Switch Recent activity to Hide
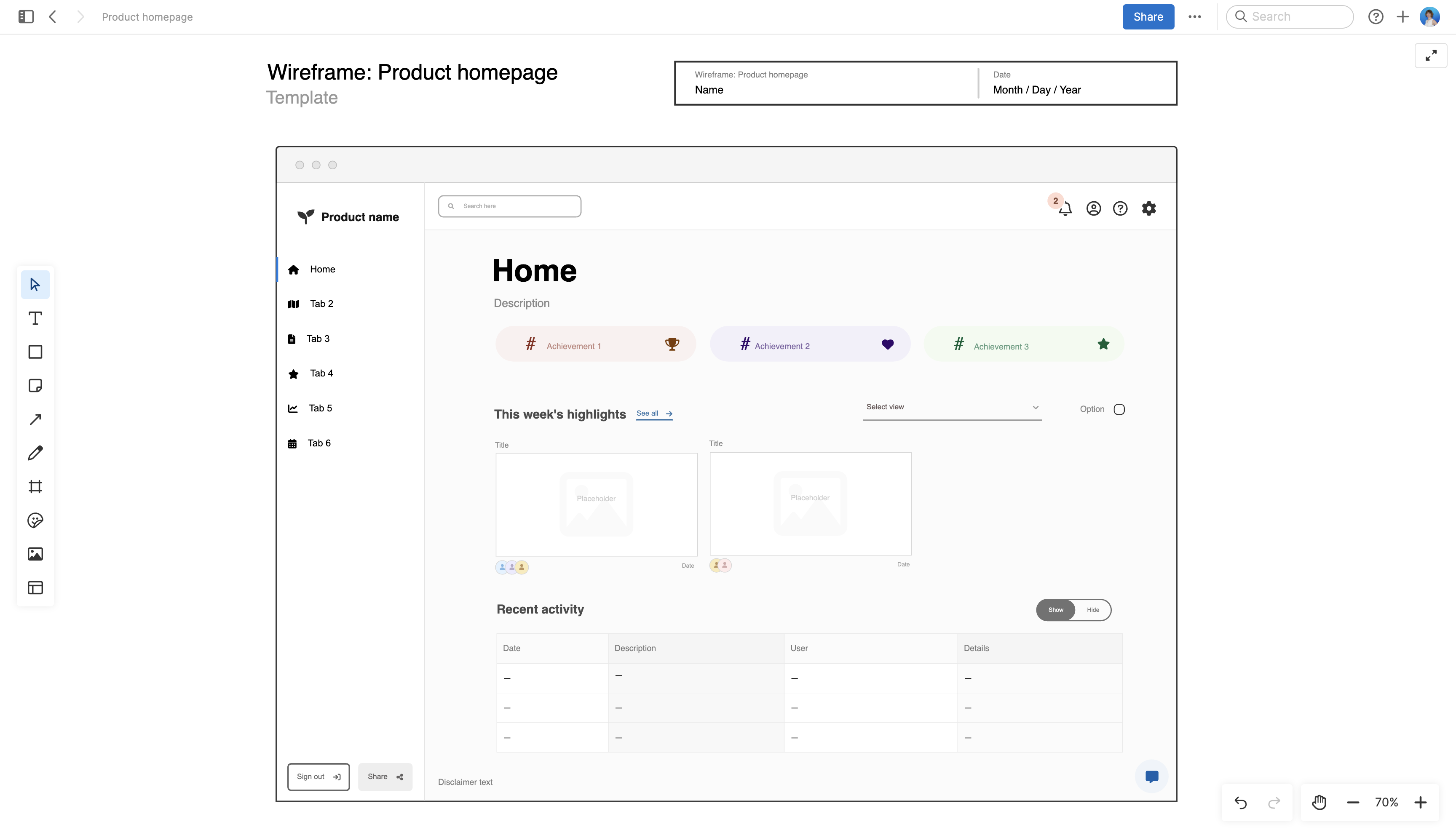1456x838 pixels. click(1092, 609)
